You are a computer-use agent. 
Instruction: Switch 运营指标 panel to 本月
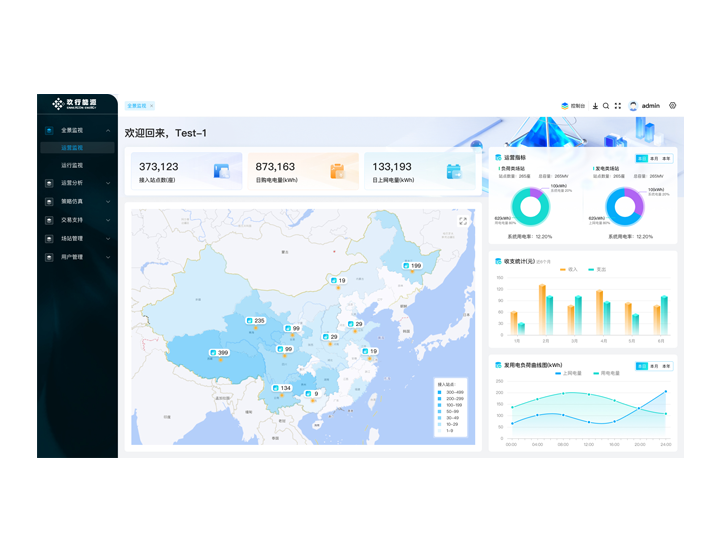654,158
